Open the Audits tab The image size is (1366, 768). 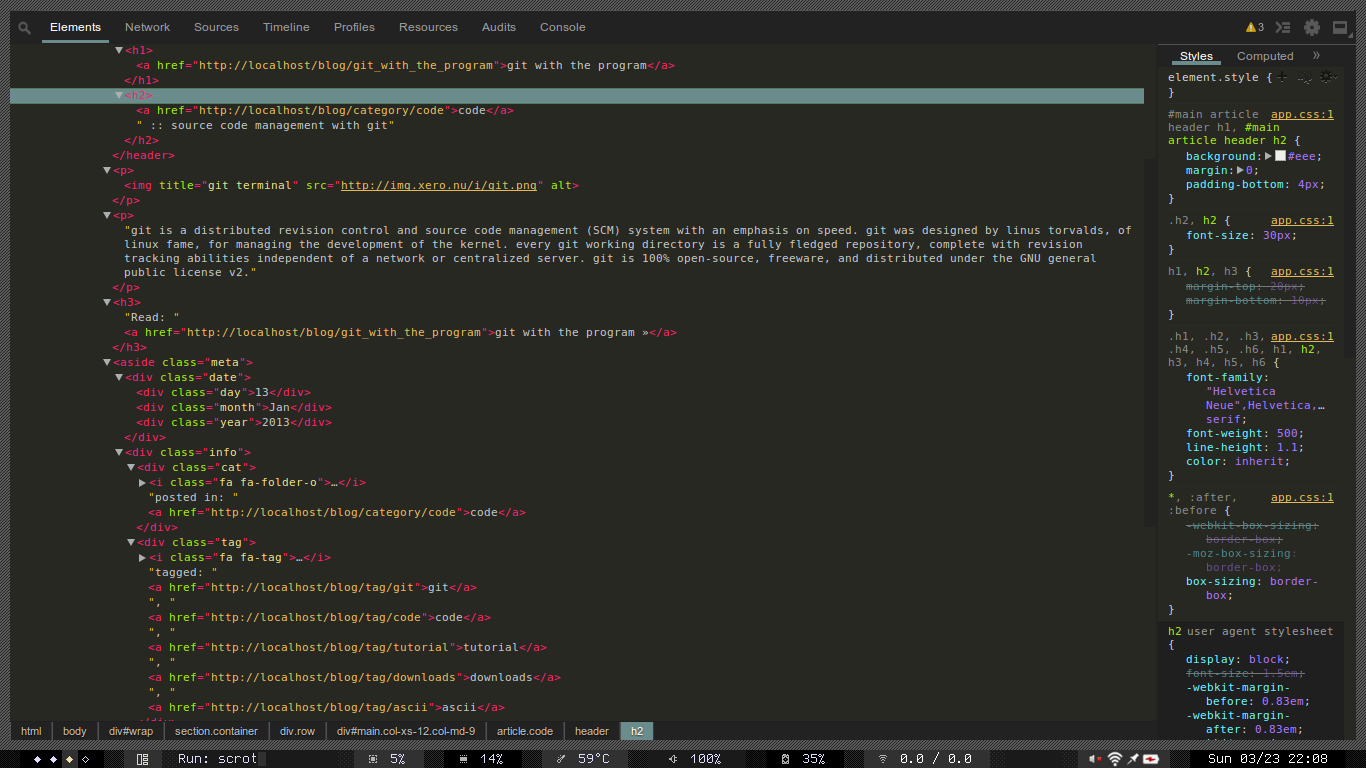499,27
